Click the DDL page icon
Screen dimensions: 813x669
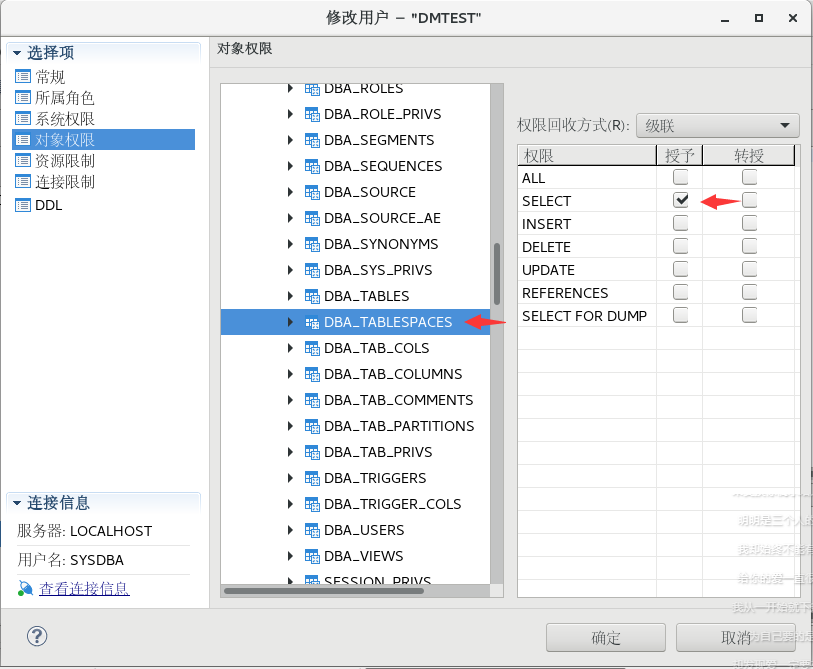point(23,205)
